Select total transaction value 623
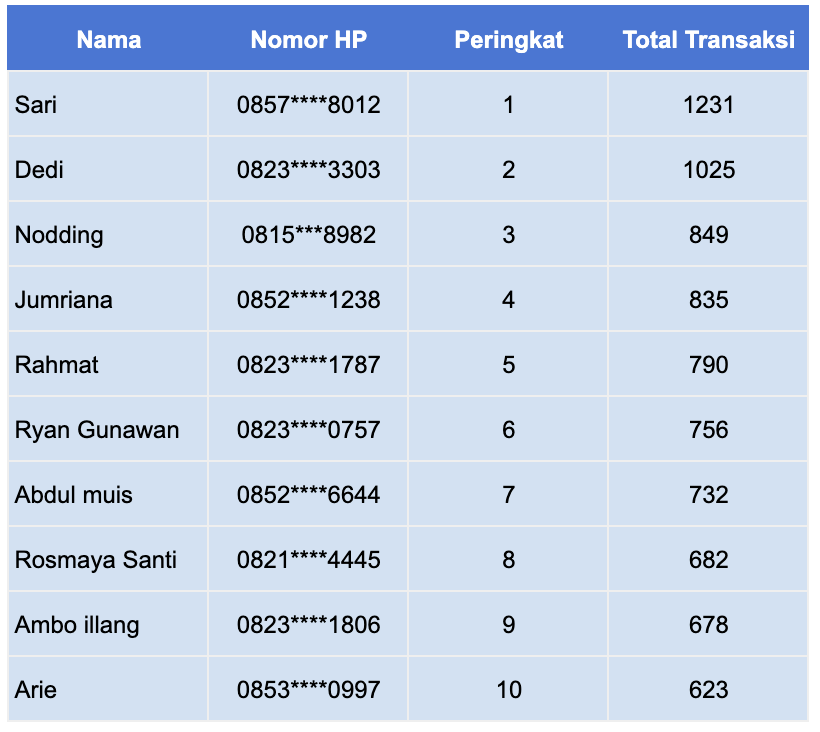This screenshot has height=732, width=820. pos(709,690)
